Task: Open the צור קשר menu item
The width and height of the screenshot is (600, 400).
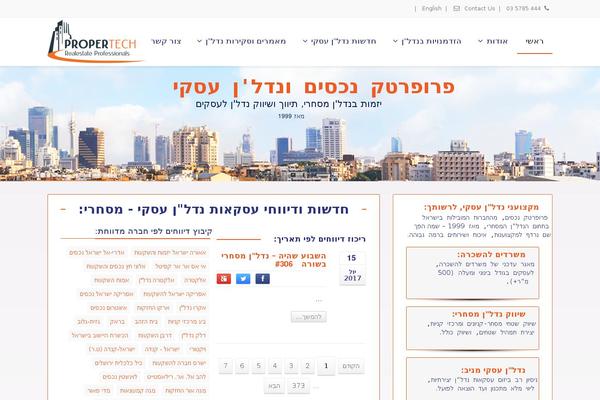Action: point(166,41)
